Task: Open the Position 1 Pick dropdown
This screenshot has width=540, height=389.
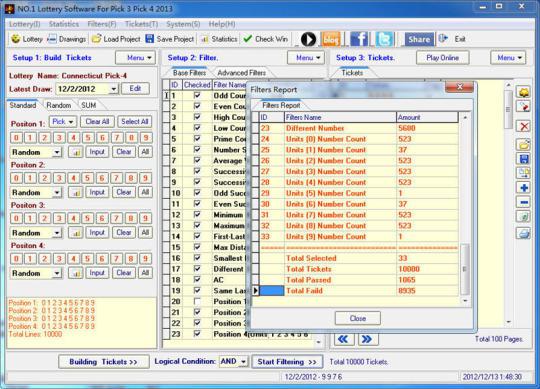Action: [x=63, y=122]
